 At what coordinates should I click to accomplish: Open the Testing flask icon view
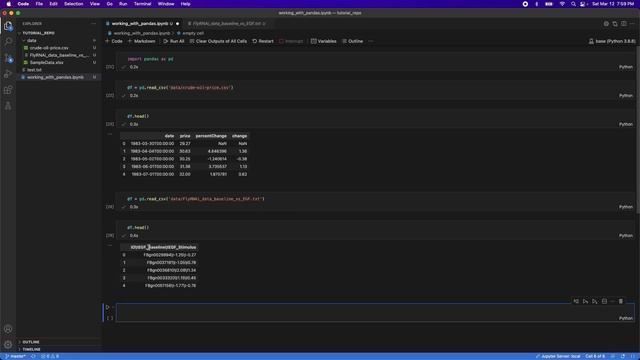(8, 106)
